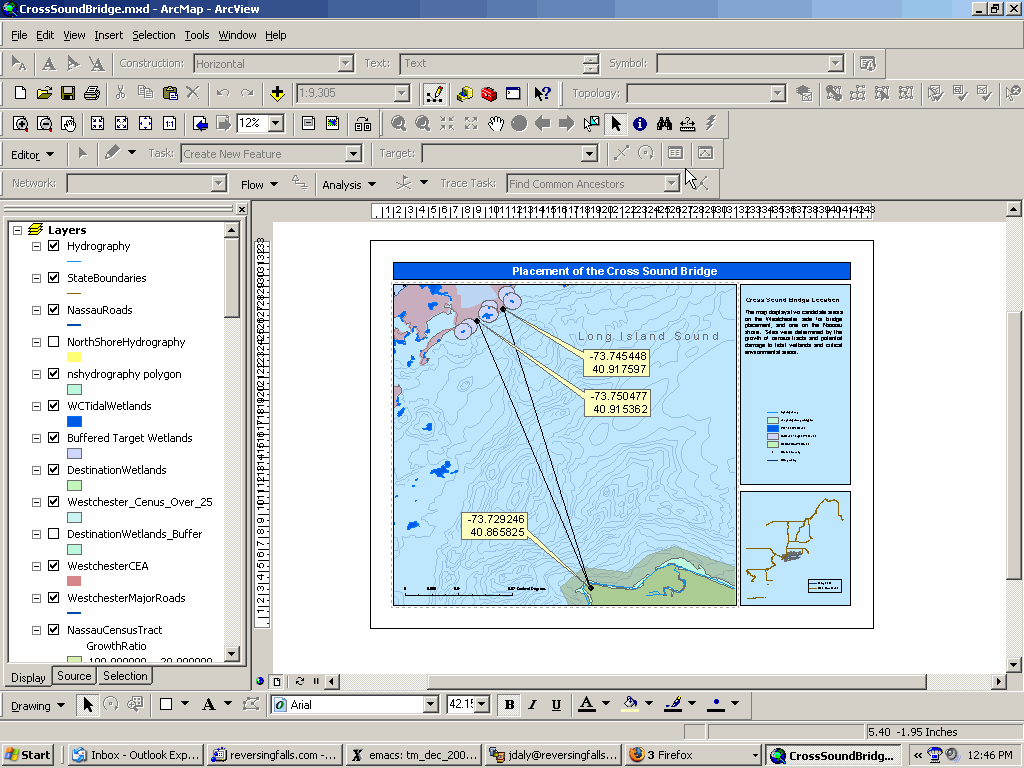Select the Identify tool
Viewport: 1024px width, 768px height.
tap(639, 124)
